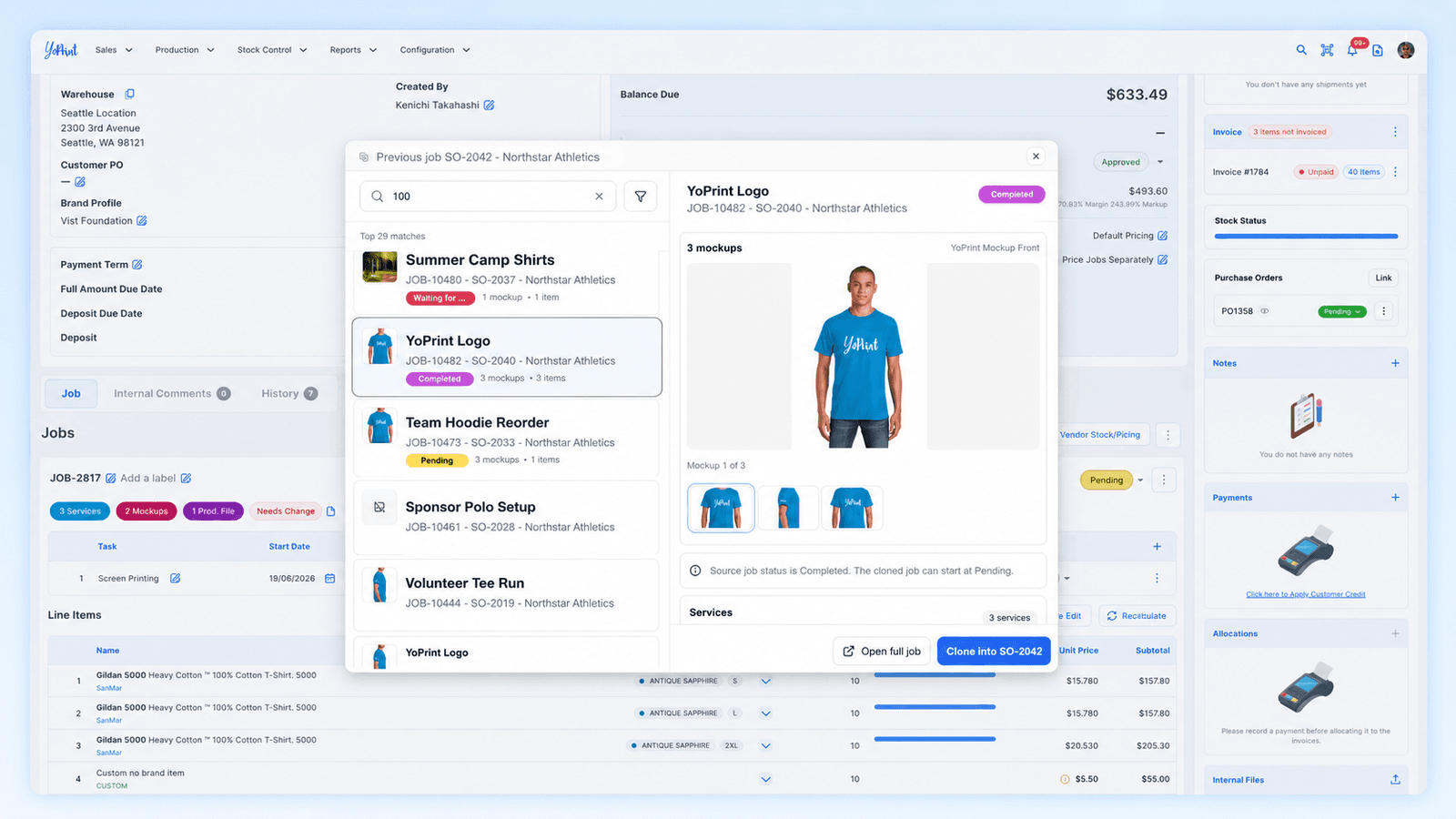Select Summer Camp Shirts job result
1456x819 pixels.
click(x=506, y=279)
